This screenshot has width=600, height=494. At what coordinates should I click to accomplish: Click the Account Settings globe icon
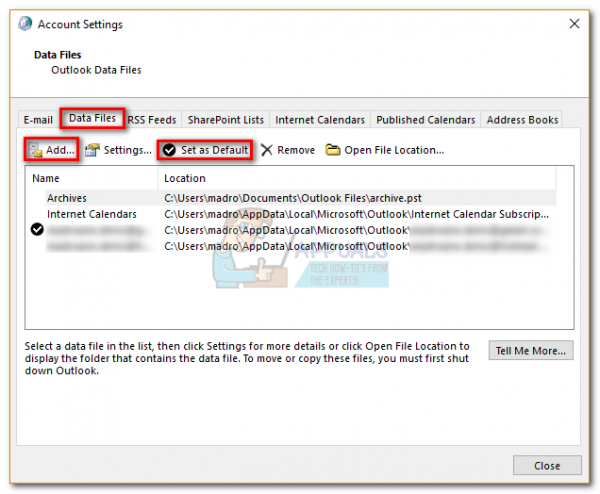(x=25, y=24)
